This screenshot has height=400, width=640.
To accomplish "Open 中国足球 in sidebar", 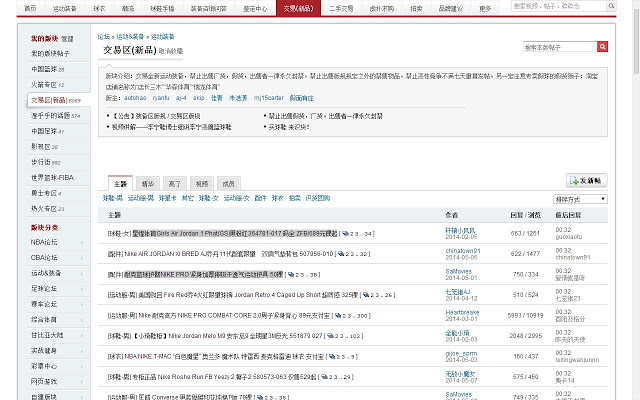I will (44, 131).
